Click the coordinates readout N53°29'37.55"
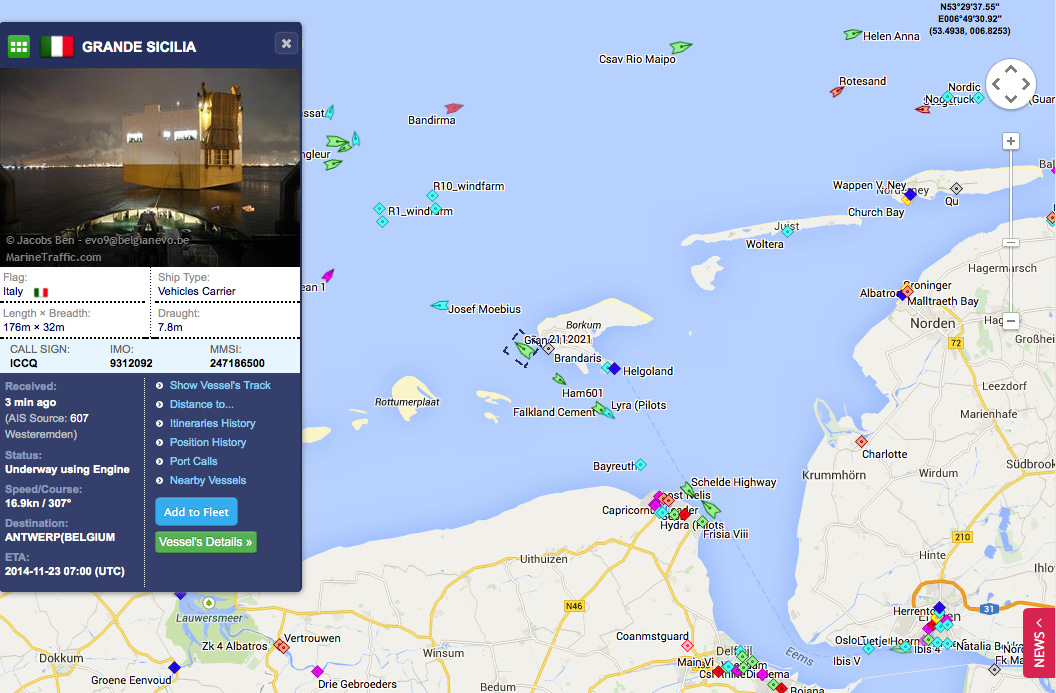This screenshot has width=1056, height=693. click(x=970, y=7)
